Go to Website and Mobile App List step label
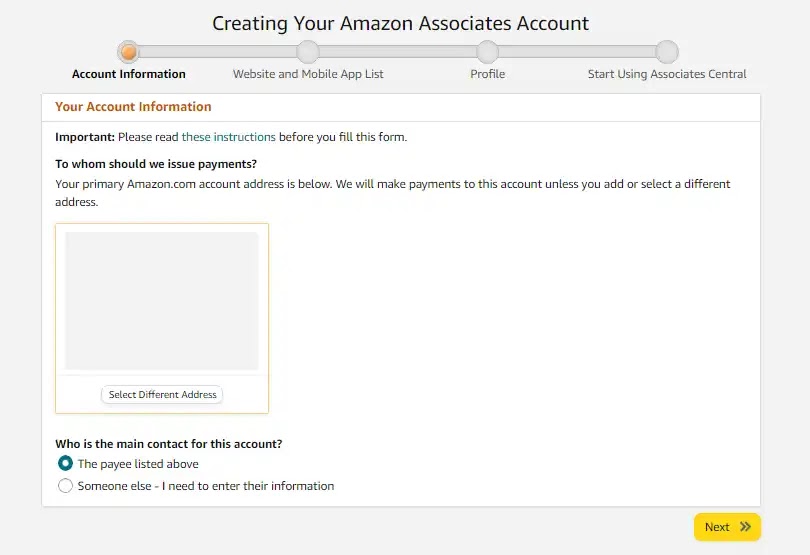Viewport: 810px width, 555px height. [x=308, y=74]
